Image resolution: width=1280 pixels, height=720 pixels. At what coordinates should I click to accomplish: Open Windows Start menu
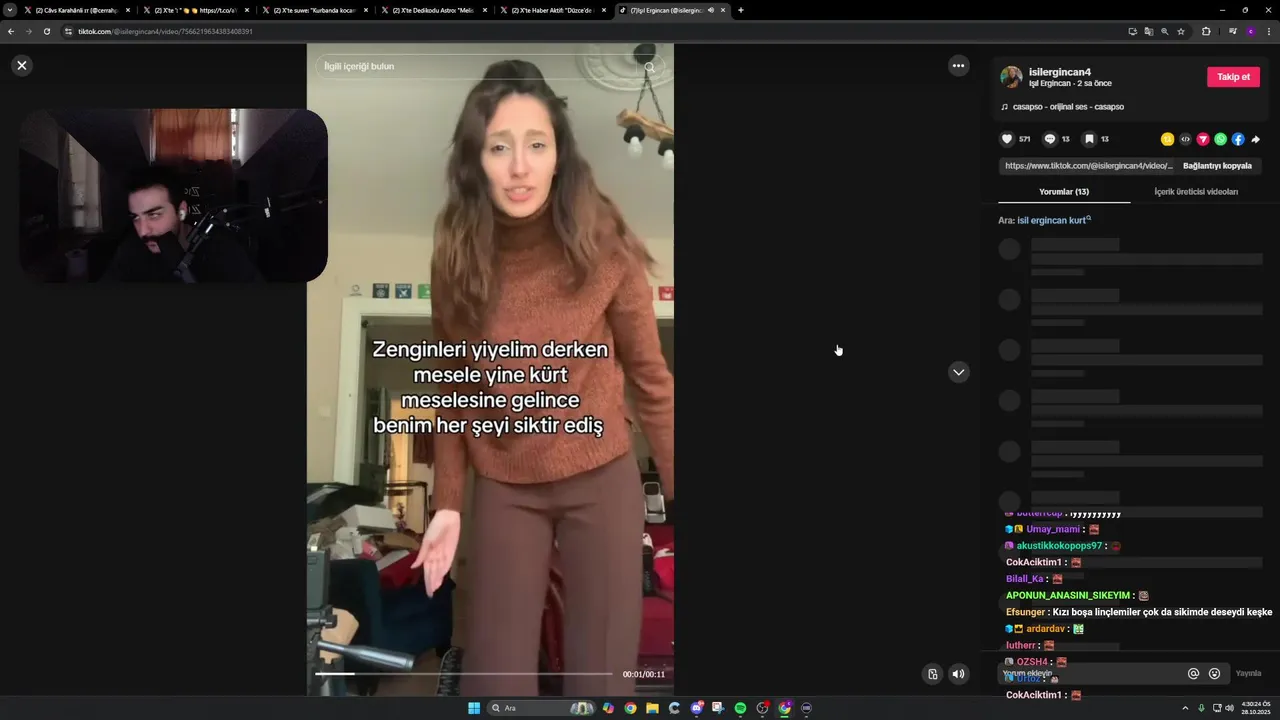point(474,708)
